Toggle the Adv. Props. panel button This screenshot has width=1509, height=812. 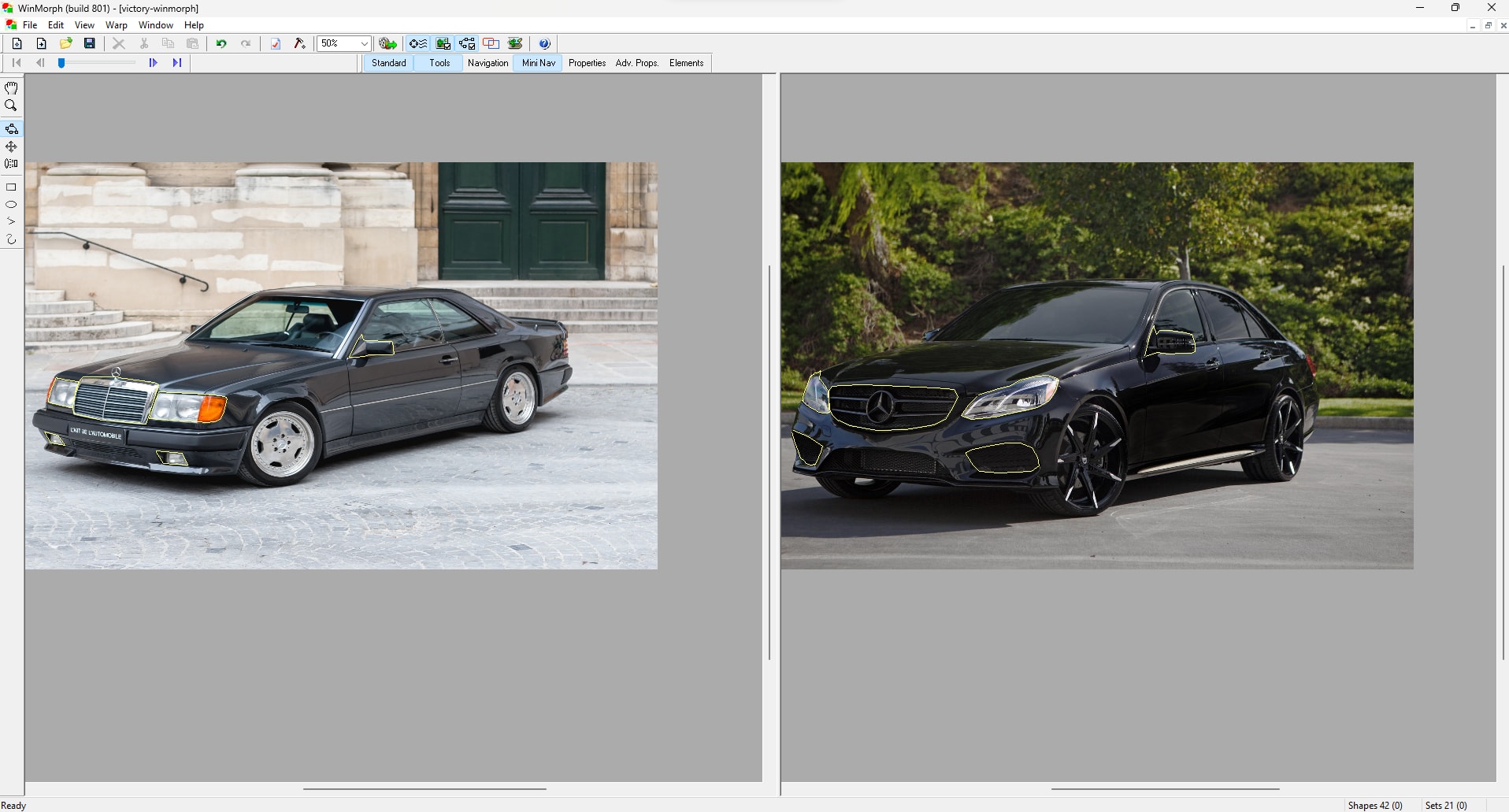[x=637, y=63]
